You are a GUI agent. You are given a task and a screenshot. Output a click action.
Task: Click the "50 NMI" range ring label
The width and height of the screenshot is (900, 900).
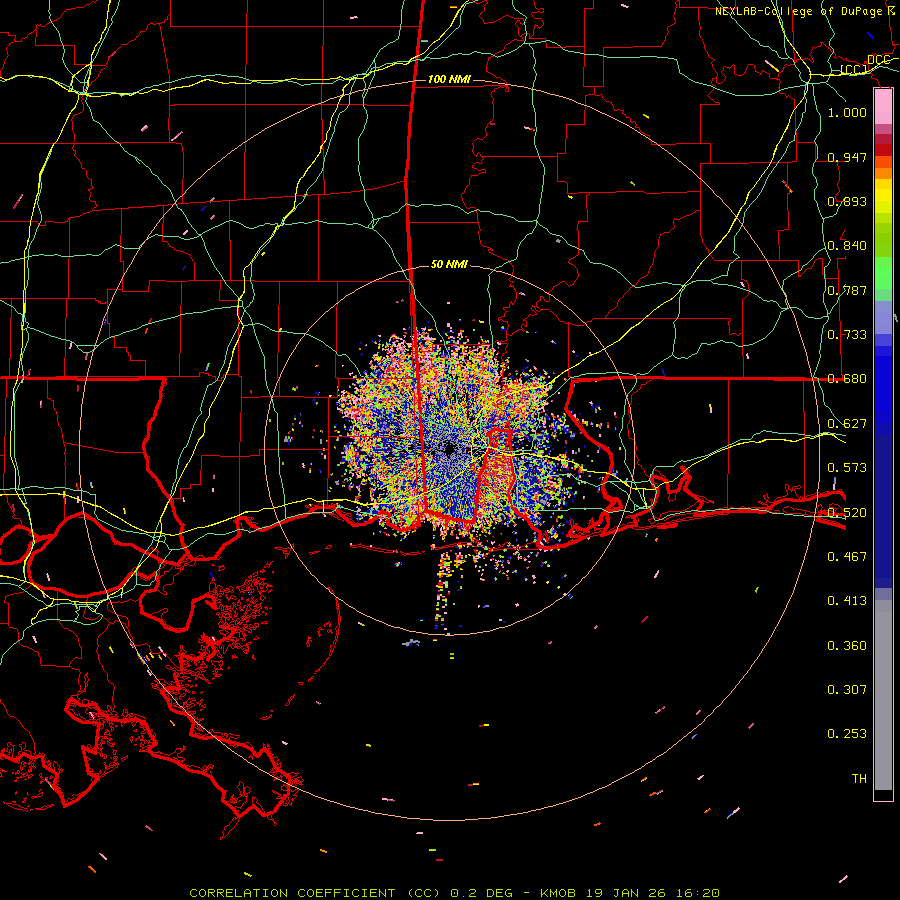[449, 265]
